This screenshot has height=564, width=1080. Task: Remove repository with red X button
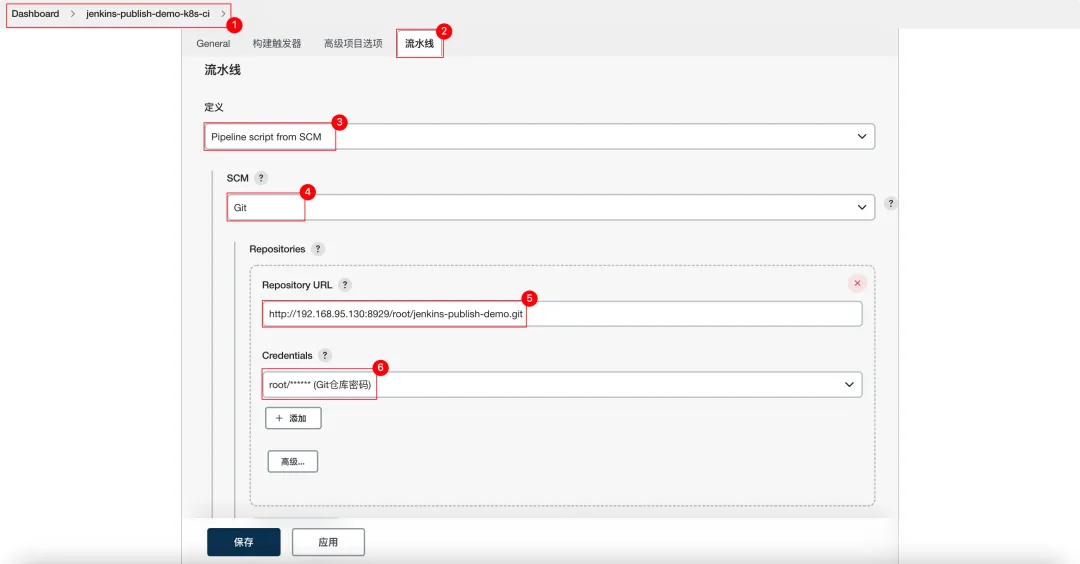858,283
